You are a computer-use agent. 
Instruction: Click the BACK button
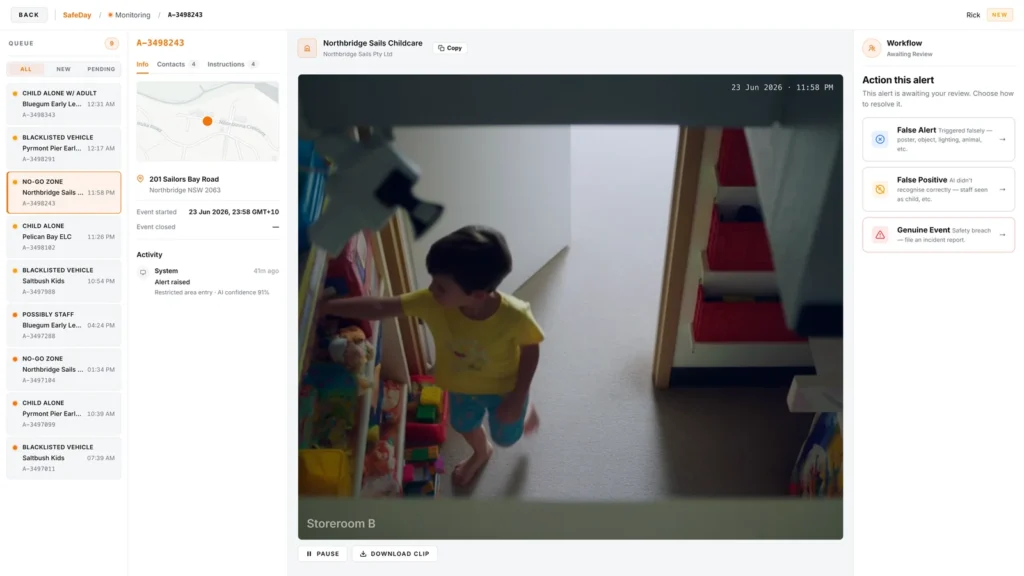[x=29, y=14]
